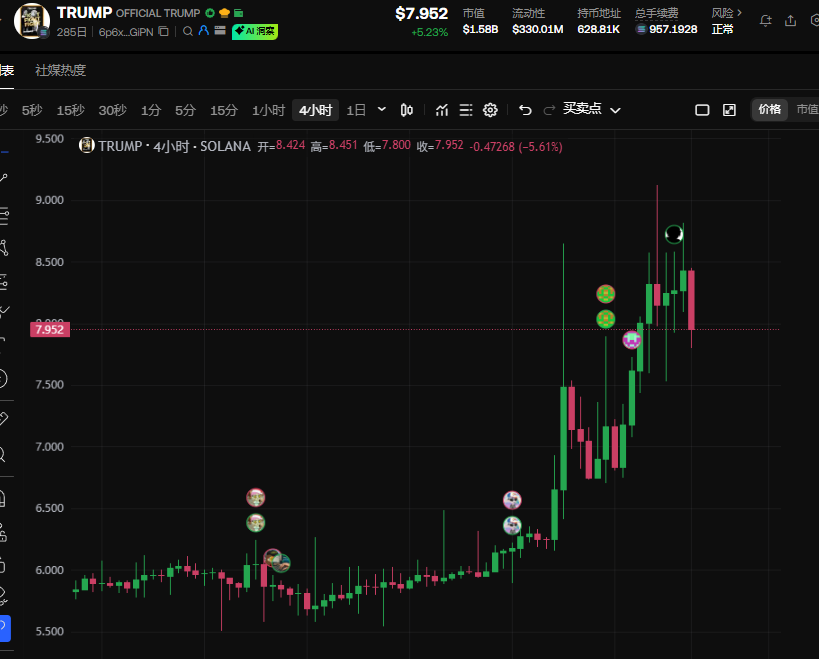
Task: Select the 15分 interval
Action: tap(224, 110)
